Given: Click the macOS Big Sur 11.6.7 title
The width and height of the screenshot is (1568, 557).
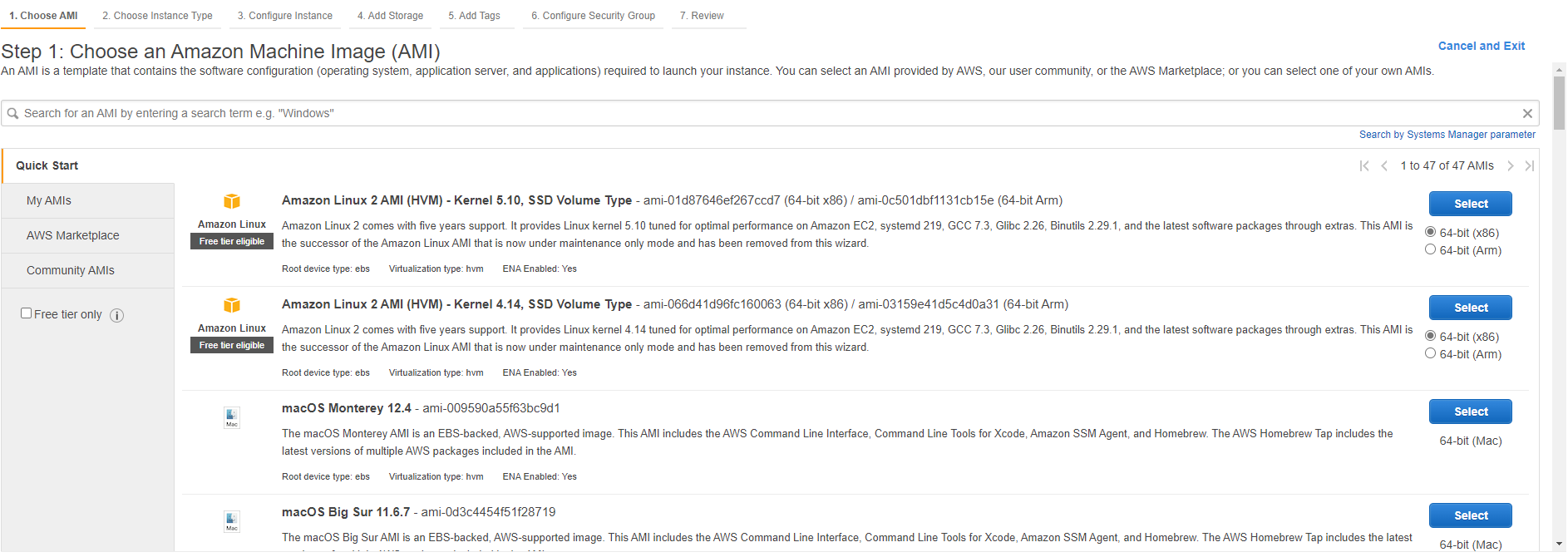Looking at the screenshot, I should 346,512.
